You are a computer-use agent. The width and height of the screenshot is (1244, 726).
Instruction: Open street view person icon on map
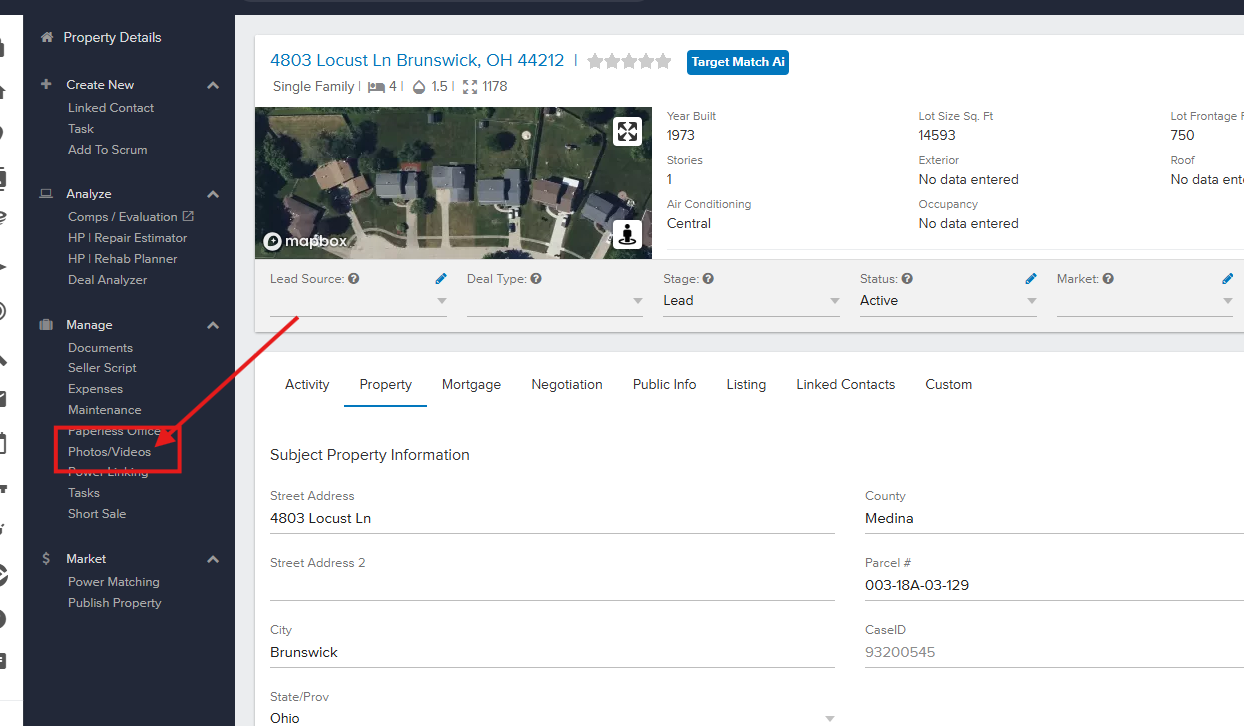pos(627,235)
